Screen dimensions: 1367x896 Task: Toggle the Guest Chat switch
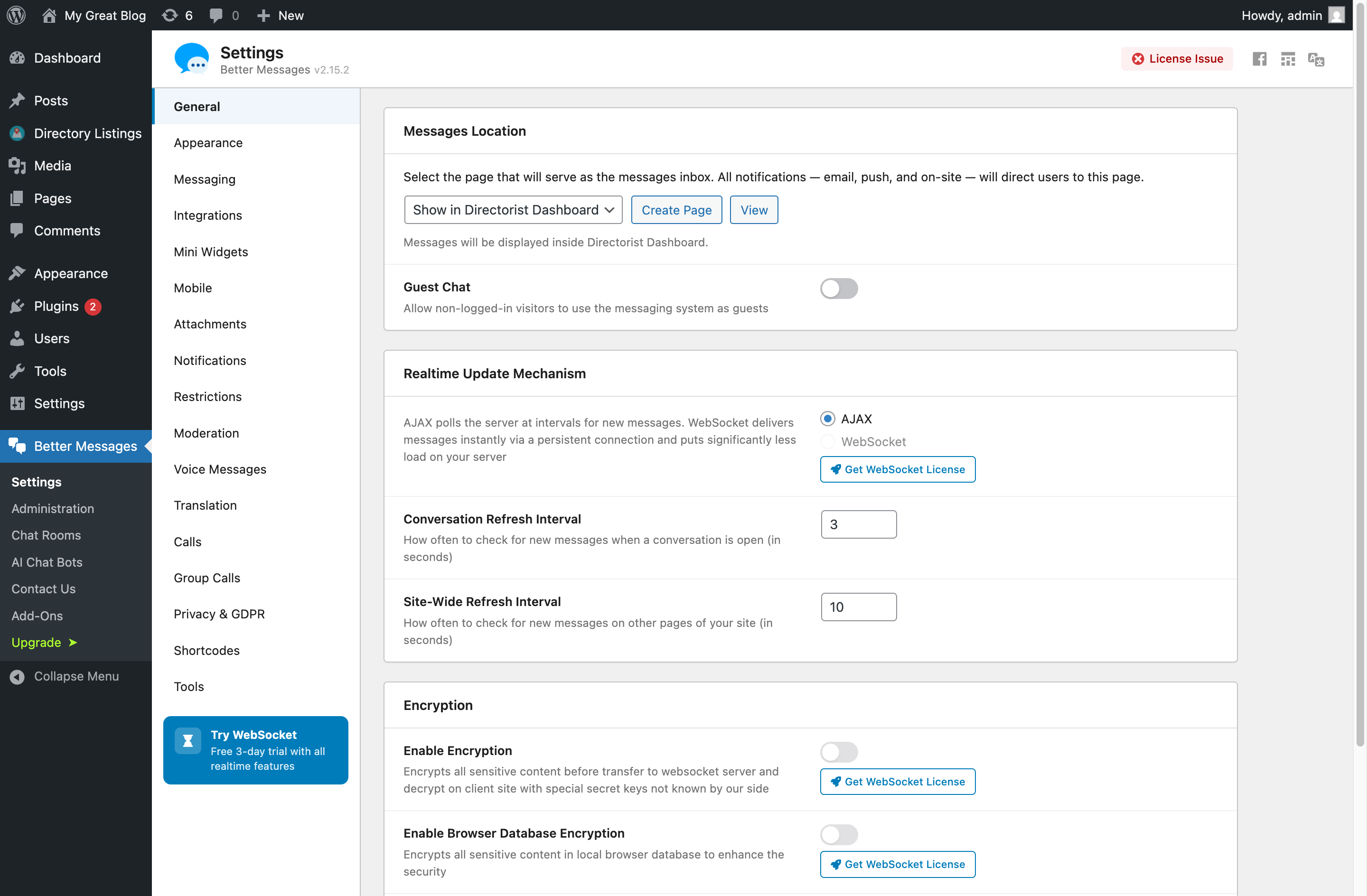tap(839, 289)
